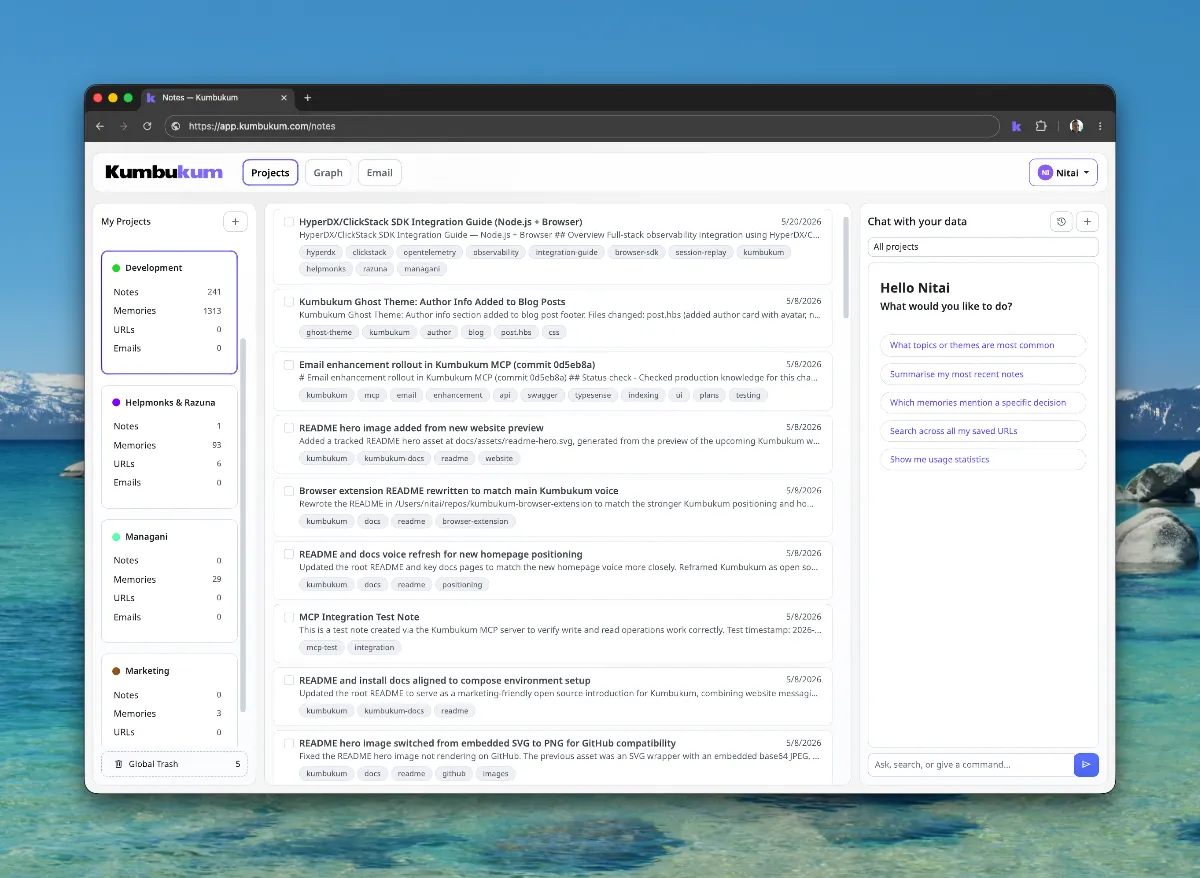Click the opentelemetry tag
The width and height of the screenshot is (1200, 878).
[430, 252]
